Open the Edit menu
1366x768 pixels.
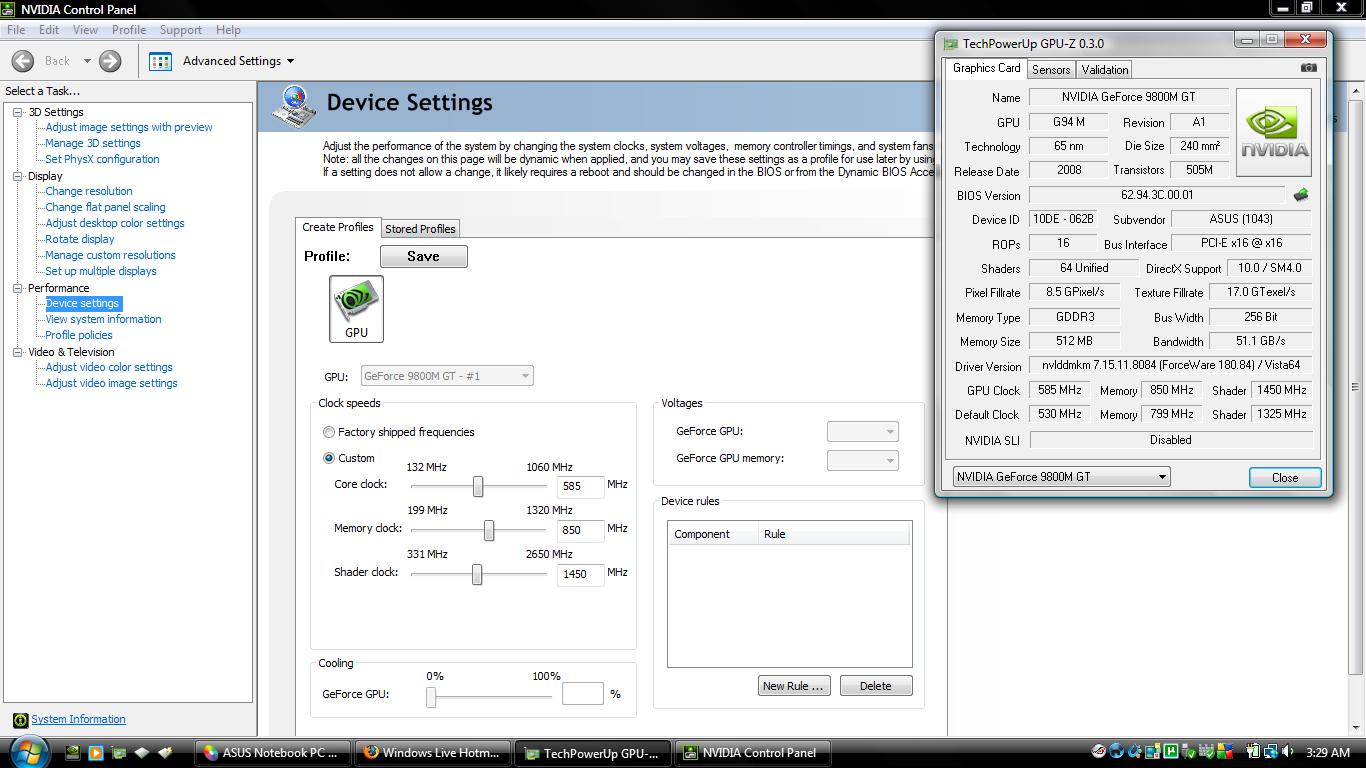click(x=49, y=30)
